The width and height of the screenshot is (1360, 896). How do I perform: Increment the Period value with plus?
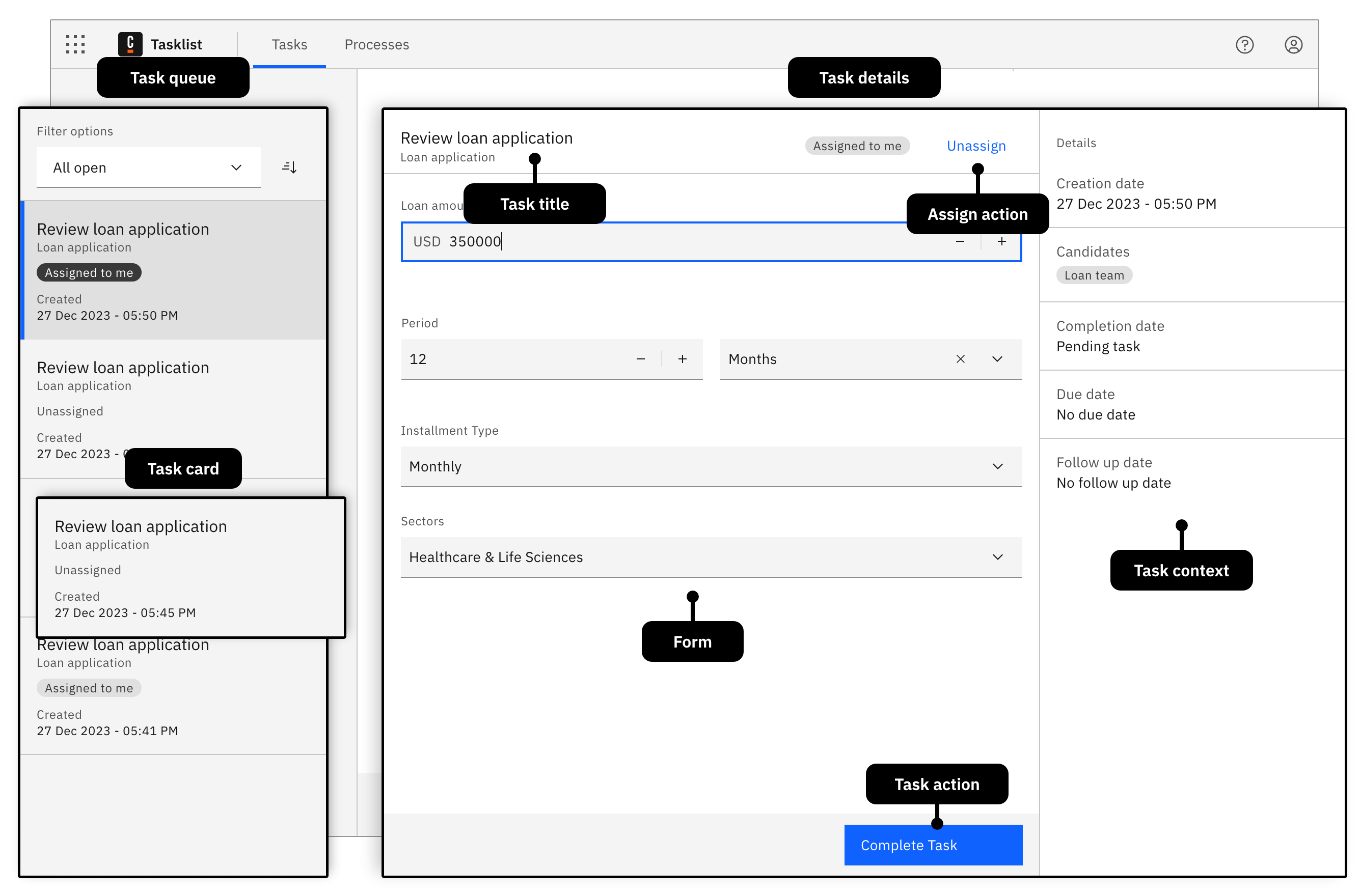tap(682, 359)
